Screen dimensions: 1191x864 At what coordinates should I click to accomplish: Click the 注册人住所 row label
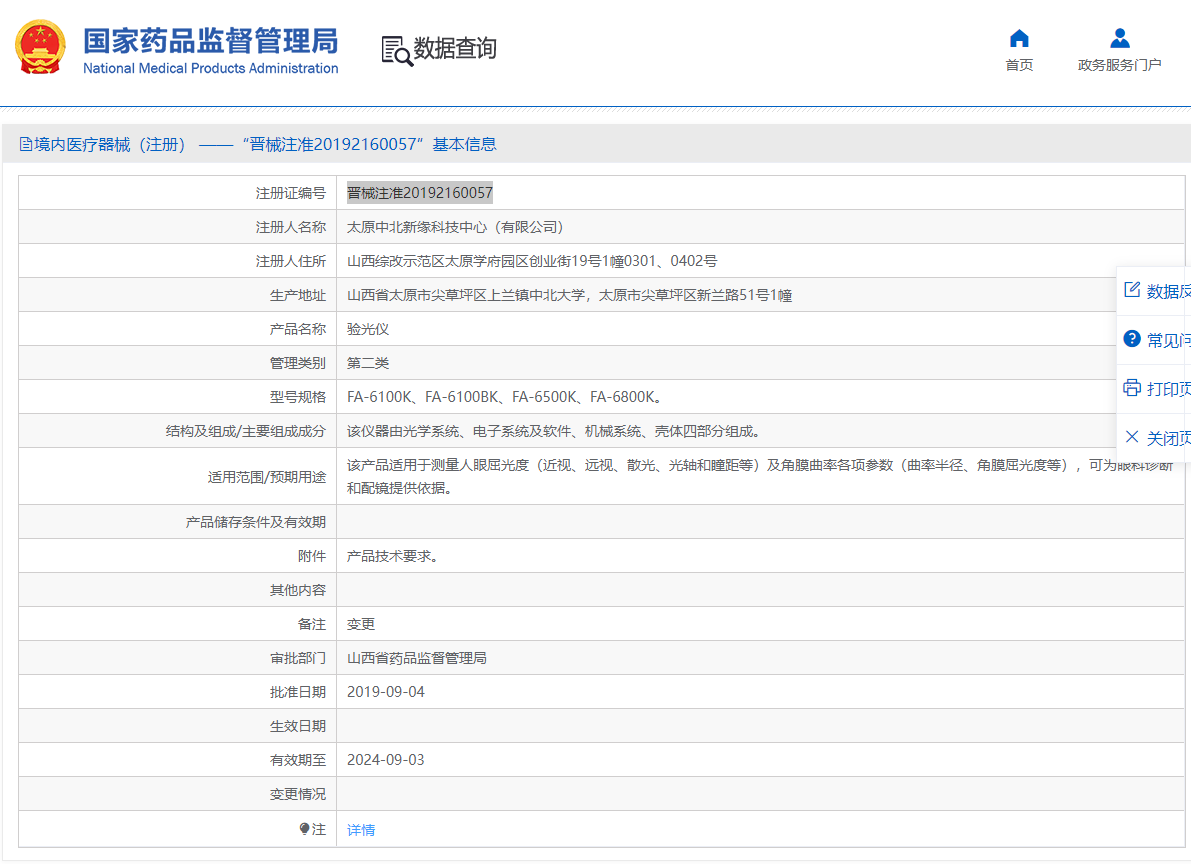point(290,261)
